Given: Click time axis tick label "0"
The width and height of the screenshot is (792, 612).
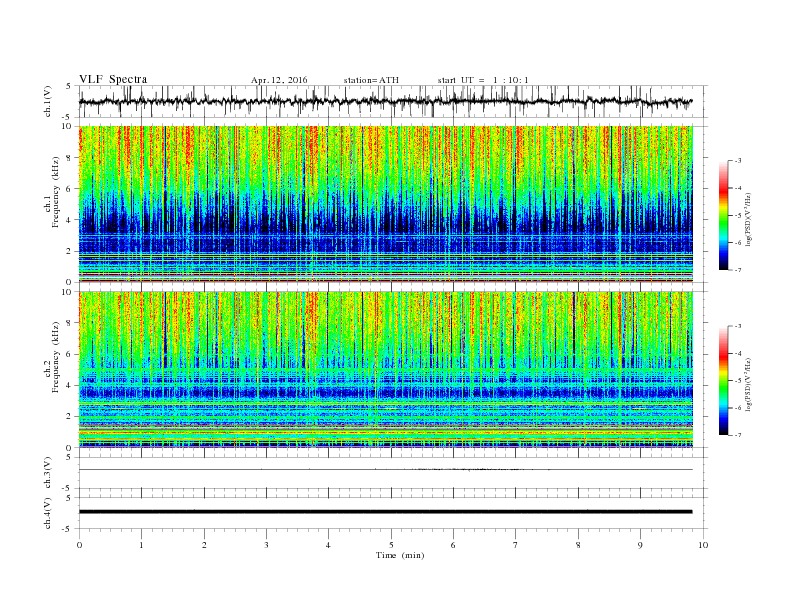Looking at the screenshot, I should [x=79, y=545].
